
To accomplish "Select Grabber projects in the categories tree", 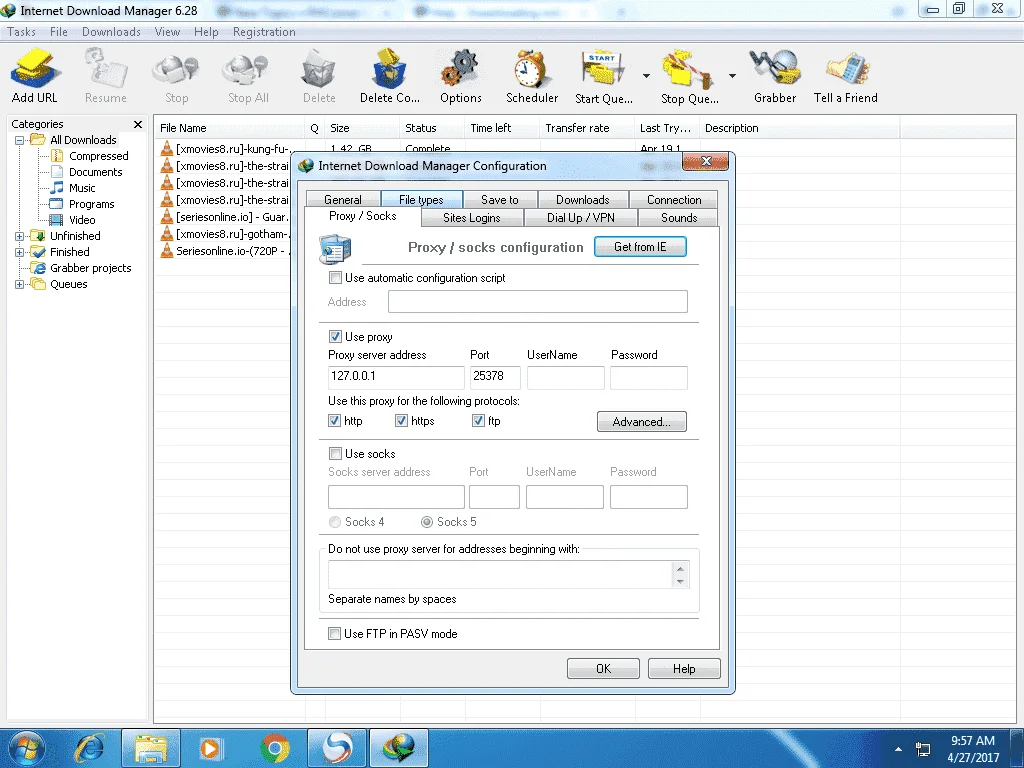I will click(x=82, y=268).
